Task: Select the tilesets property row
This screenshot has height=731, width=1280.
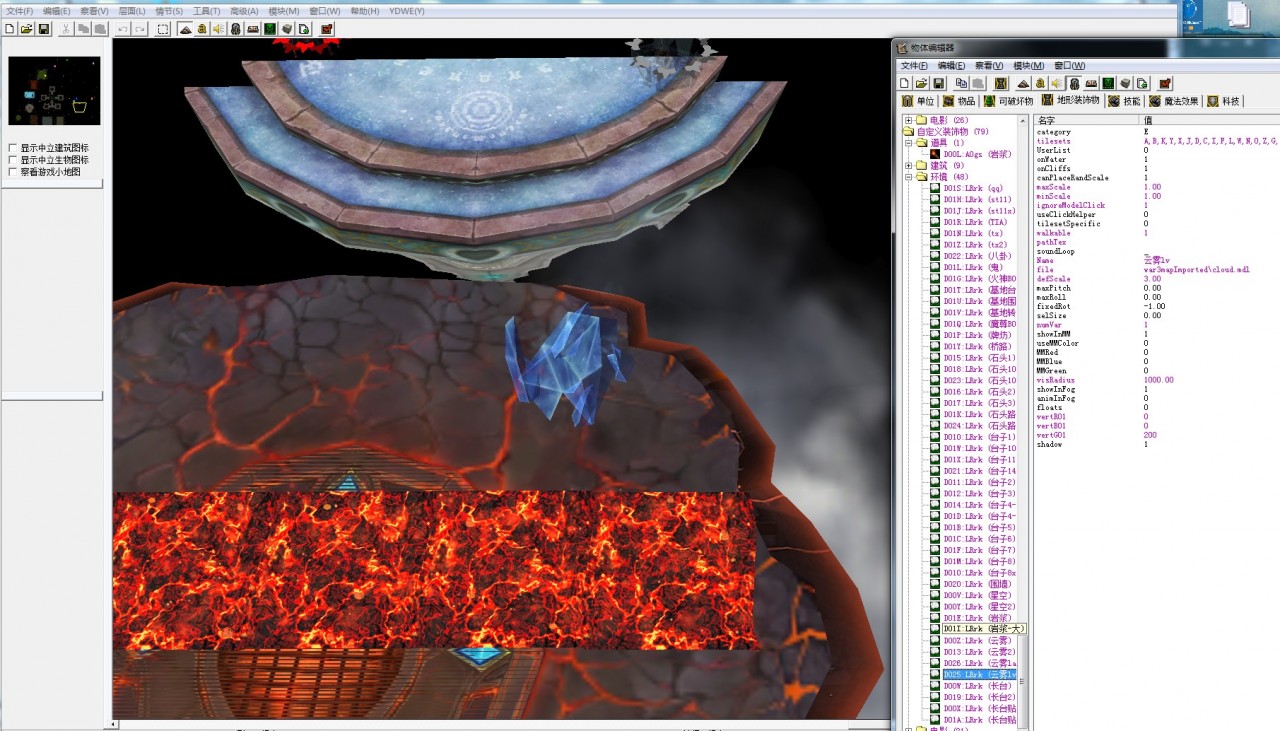Action: point(1157,141)
